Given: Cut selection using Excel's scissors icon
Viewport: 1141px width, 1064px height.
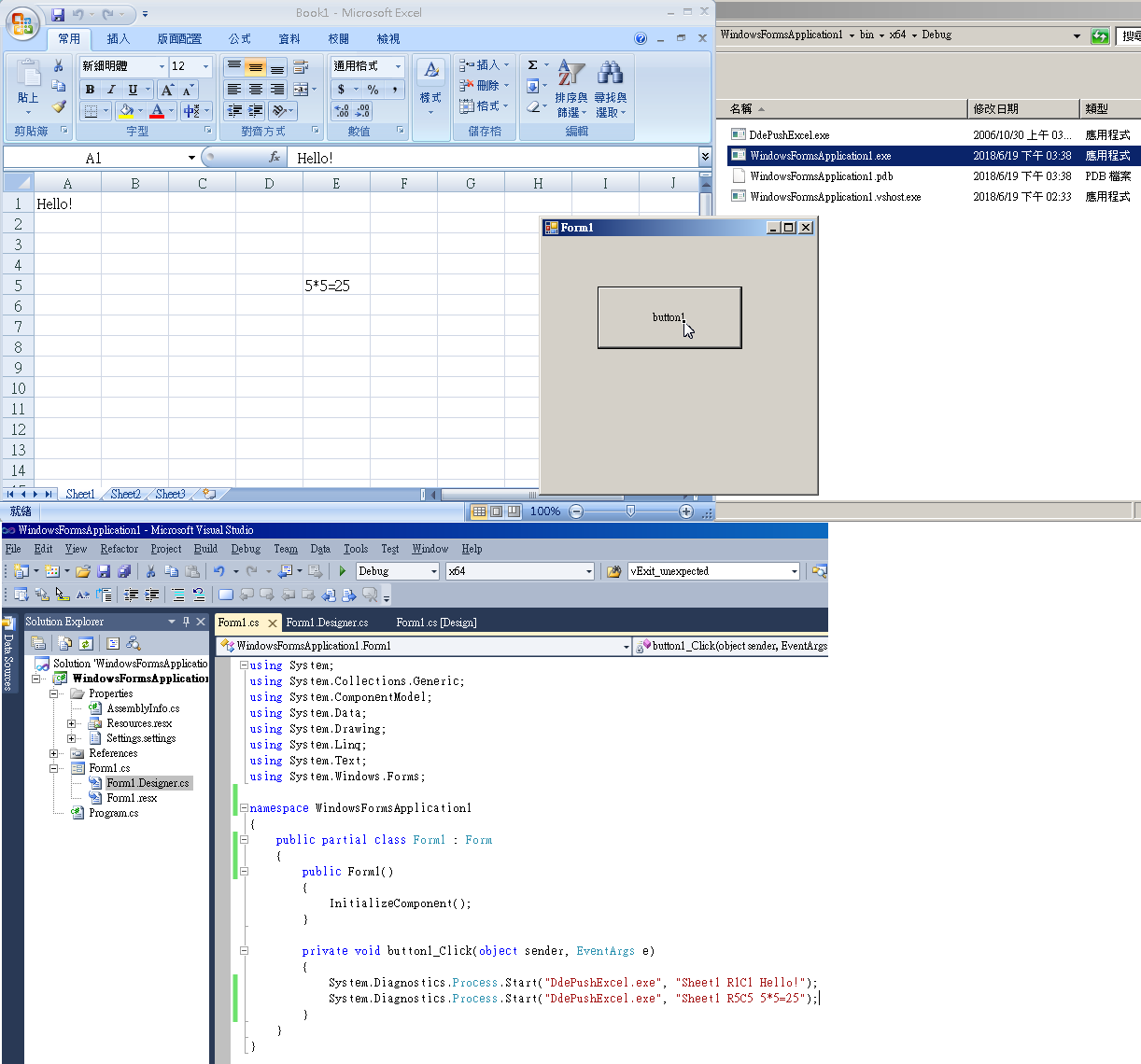Looking at the screenshot, I should coord(59,66).
